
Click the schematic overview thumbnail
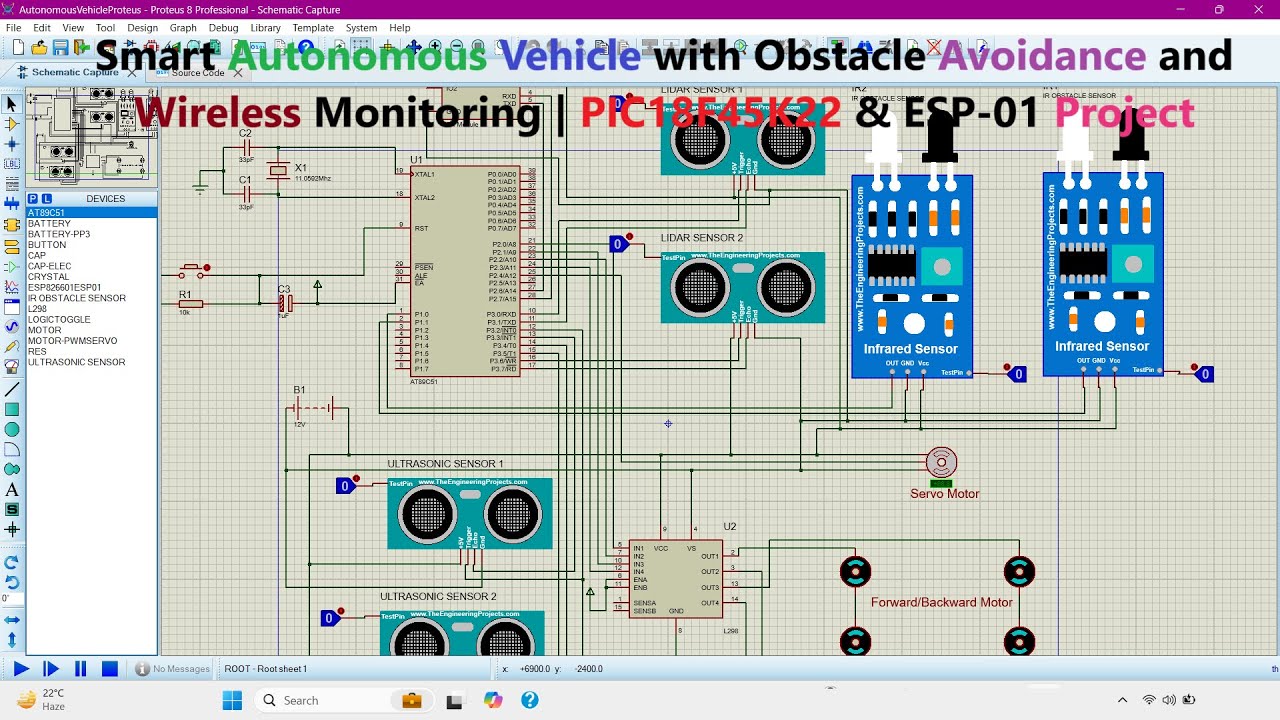point(91,137)
